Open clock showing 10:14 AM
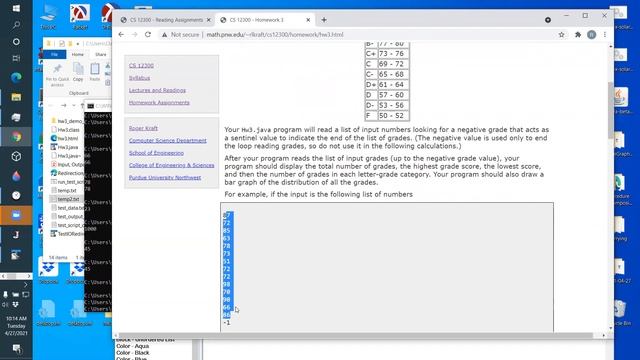 [x=16, y=326]
